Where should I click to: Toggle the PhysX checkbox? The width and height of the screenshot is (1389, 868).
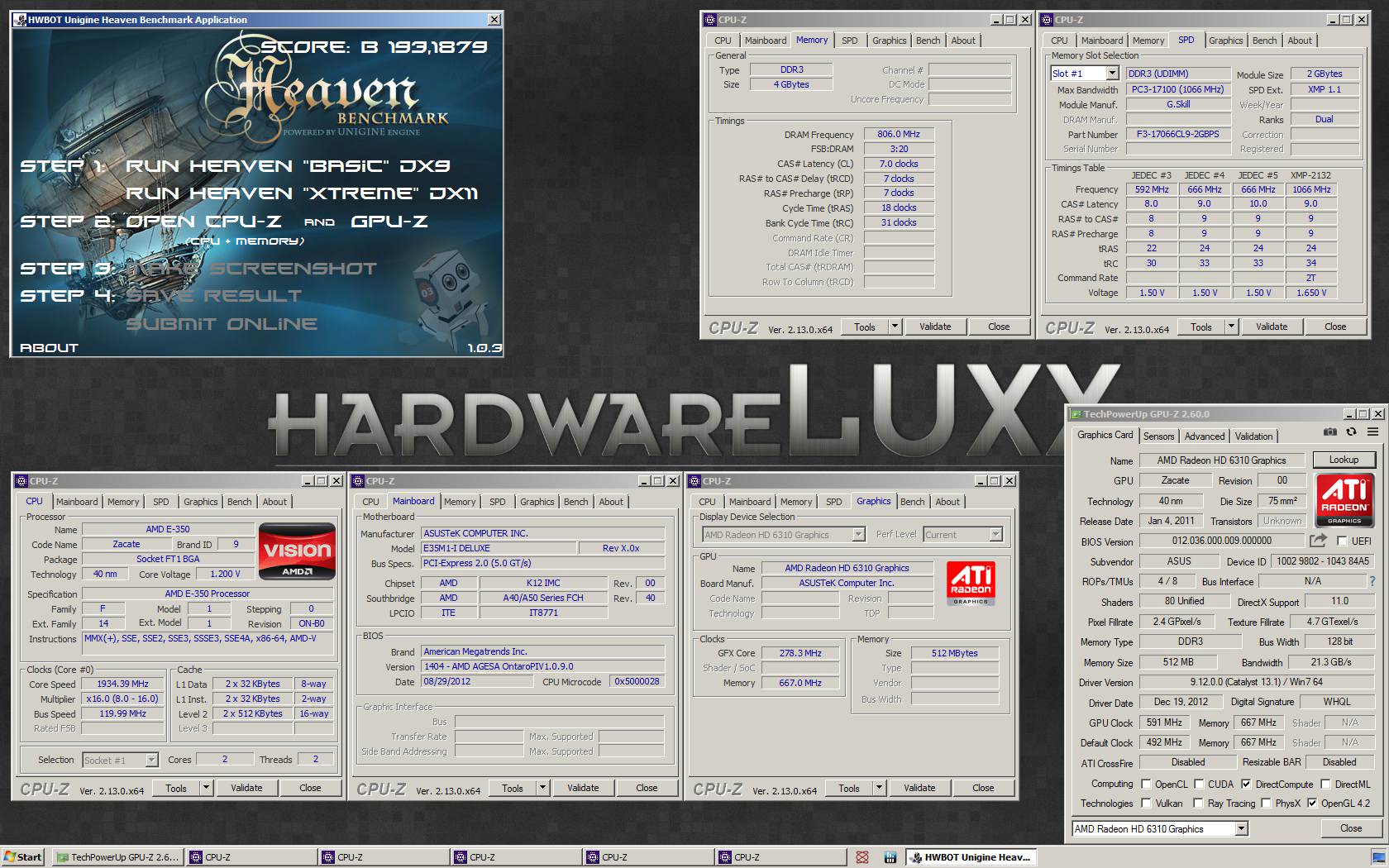1266,803
